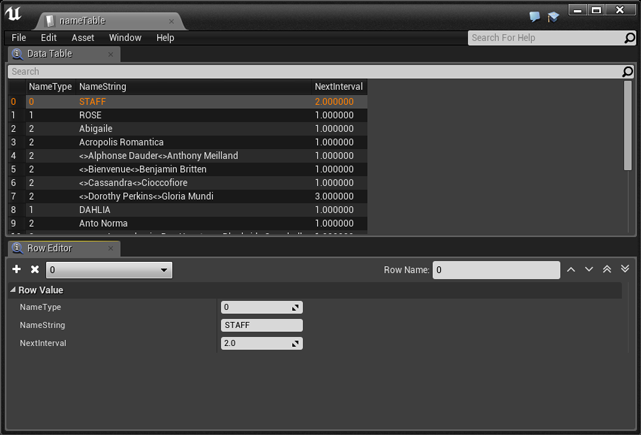Click the Search For Help magnifier icon
This screenshot has width=641, height=435.
click(x=630, y=38)
